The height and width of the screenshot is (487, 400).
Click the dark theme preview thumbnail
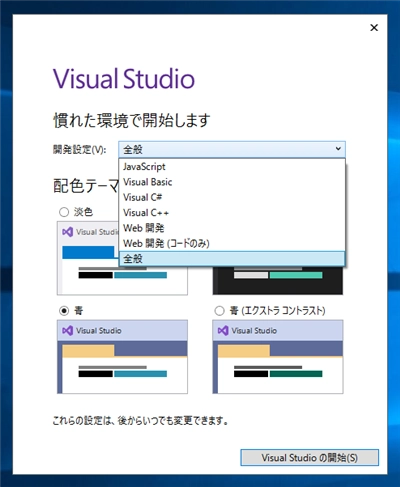[x=278, y=281]
